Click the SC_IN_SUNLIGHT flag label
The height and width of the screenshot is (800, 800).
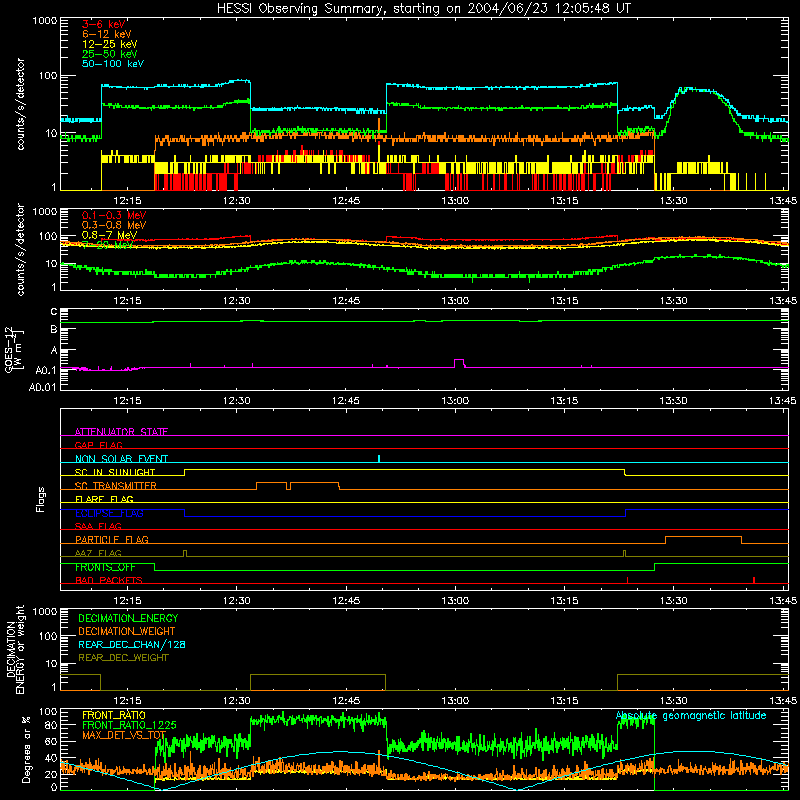[115, 472]
